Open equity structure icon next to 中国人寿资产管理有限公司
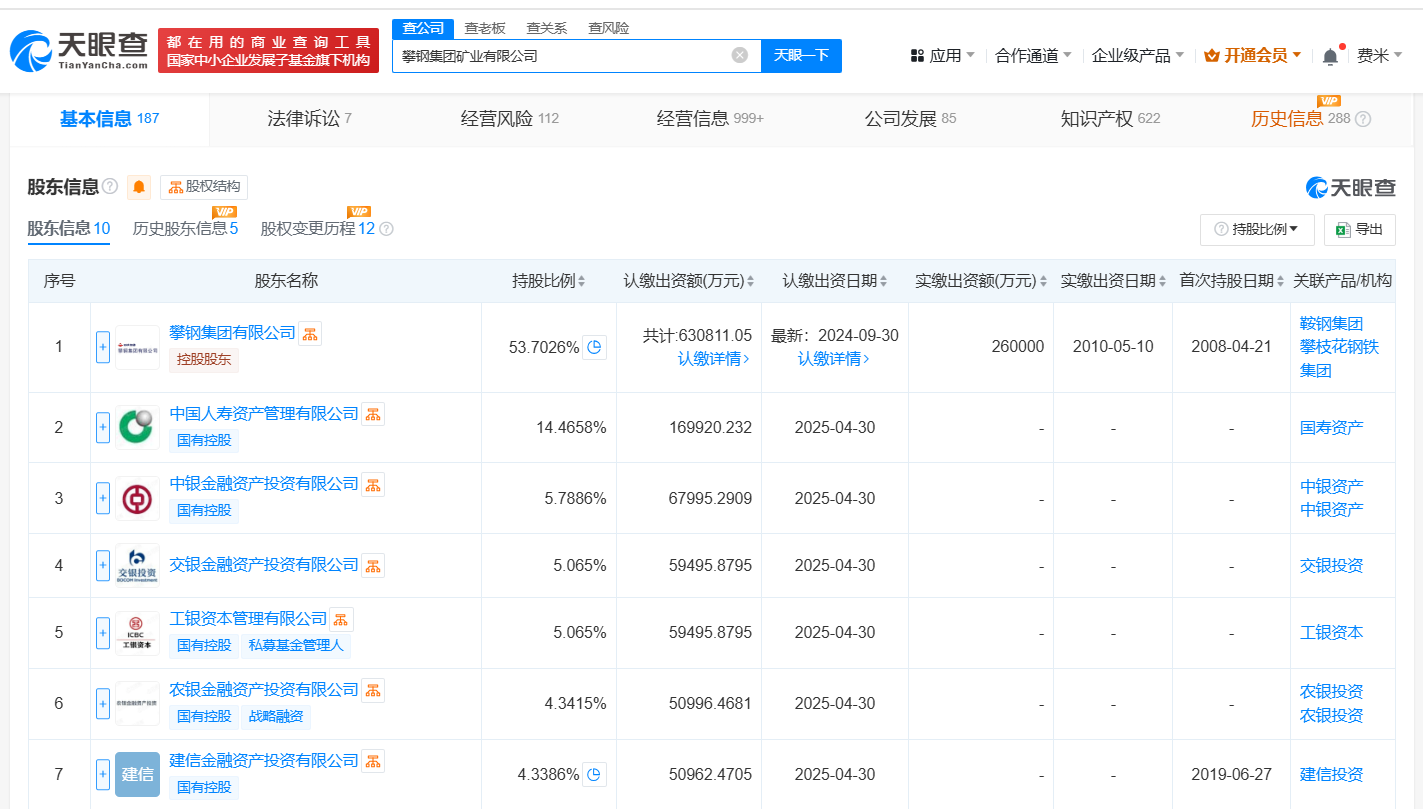 pyautogui.click(x=372, y=414)
